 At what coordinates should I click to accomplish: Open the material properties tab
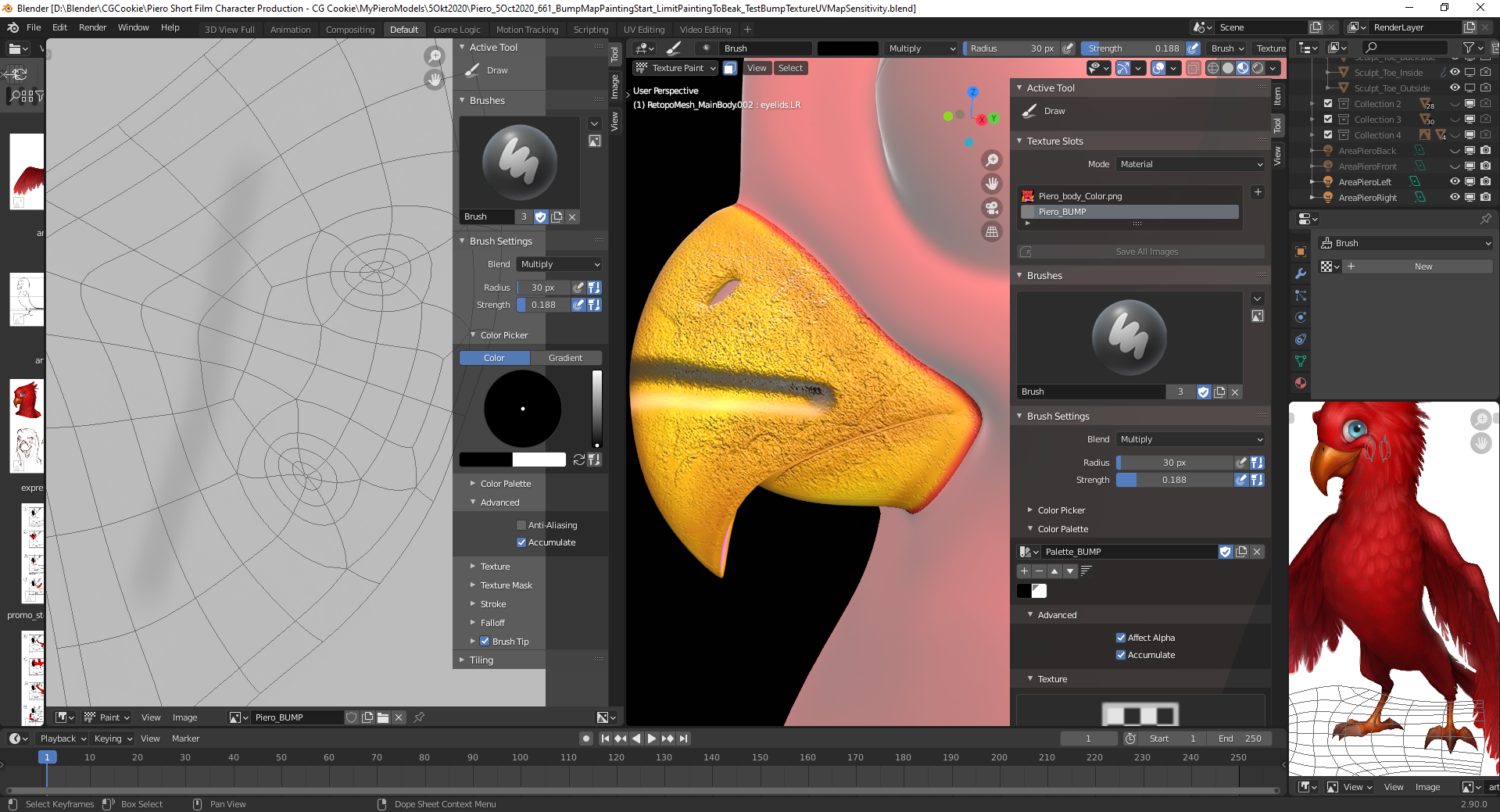coord(1301,382)
